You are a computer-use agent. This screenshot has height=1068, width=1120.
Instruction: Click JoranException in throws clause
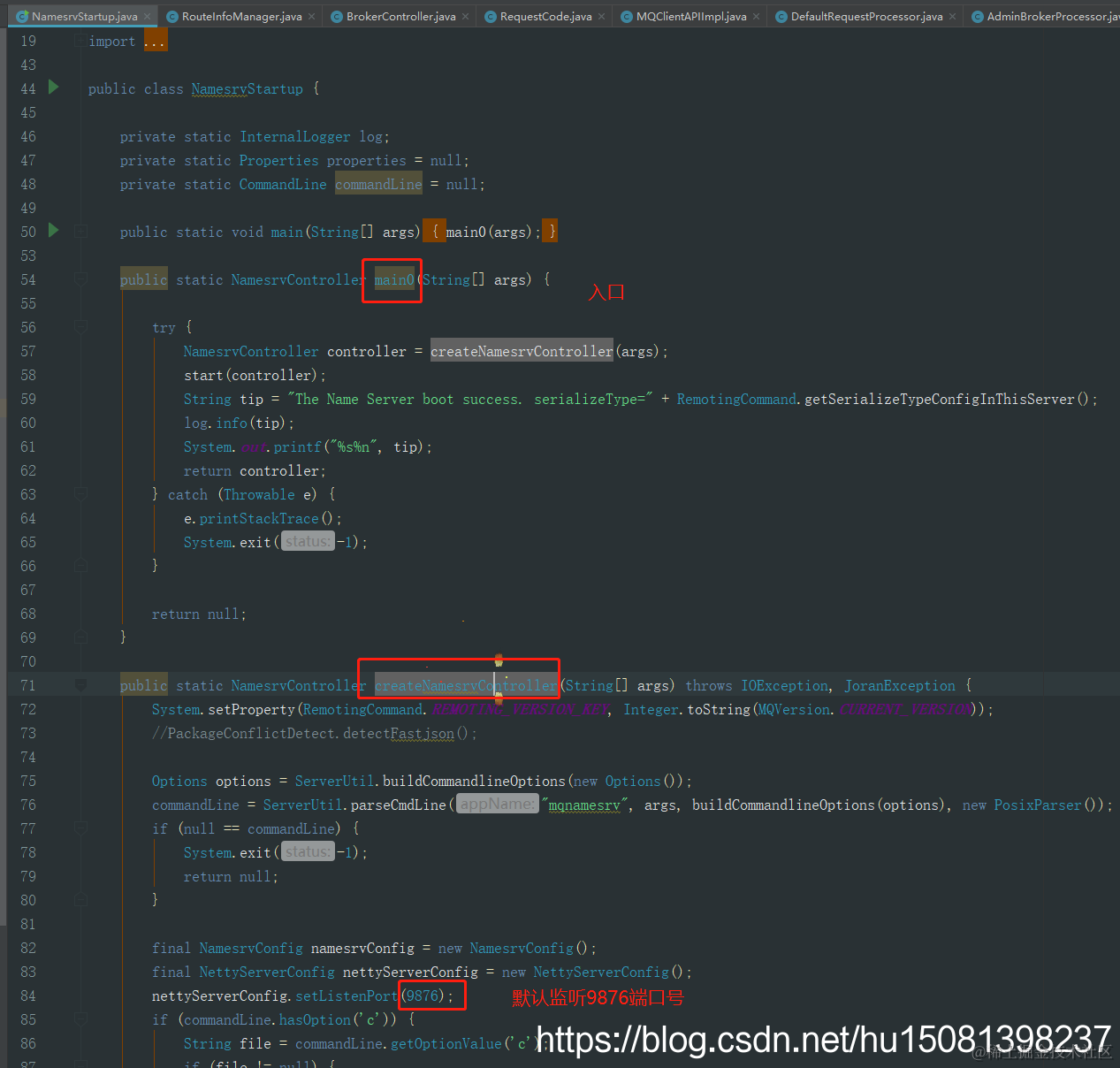(900, 685)
